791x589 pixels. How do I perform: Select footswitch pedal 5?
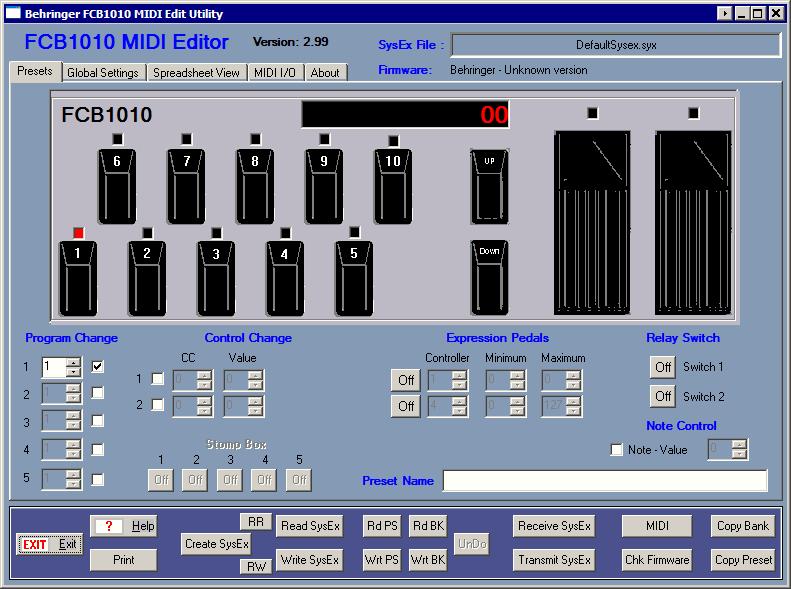[354, 278]
